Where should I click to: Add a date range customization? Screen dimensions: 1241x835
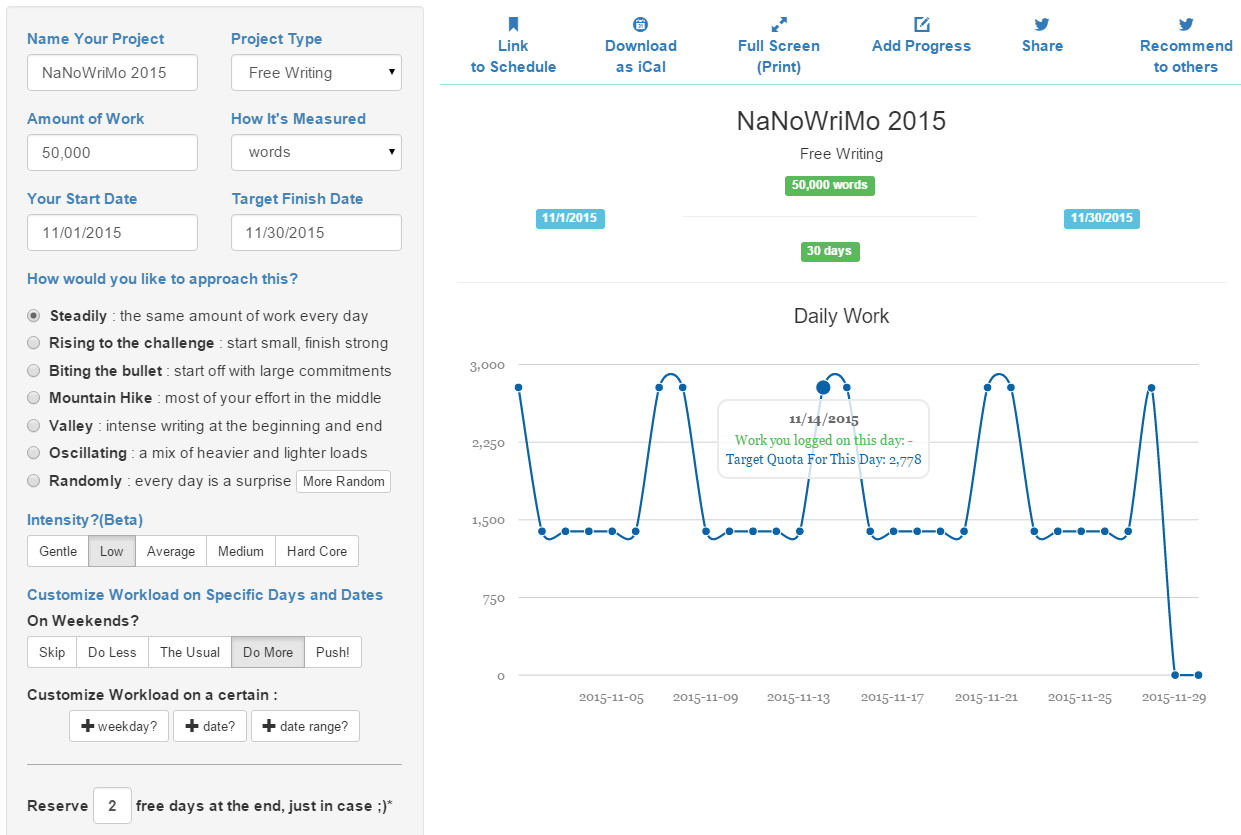pyautogui.click(x=305, y=726)
